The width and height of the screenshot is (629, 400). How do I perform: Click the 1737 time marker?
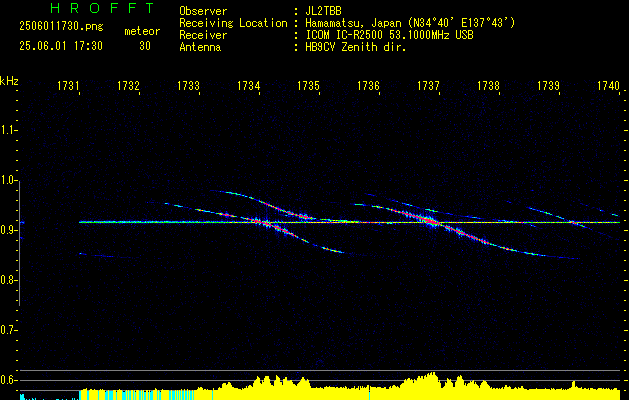coord(428,86)
